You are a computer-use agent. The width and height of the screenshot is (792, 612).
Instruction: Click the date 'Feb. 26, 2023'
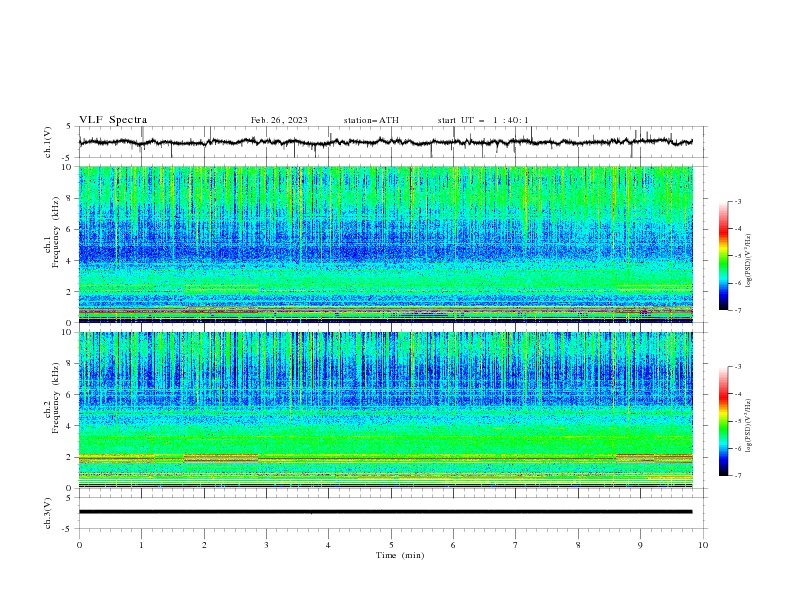(279, 120)
